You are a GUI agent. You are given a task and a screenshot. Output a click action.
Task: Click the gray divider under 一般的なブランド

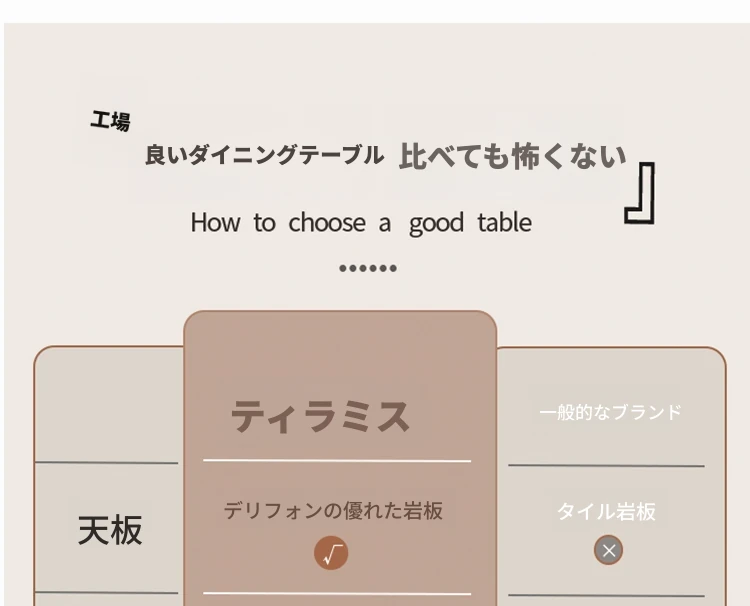[606, 465]
